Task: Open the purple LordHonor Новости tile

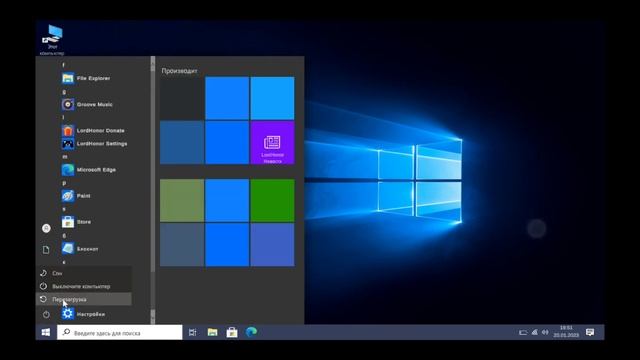Action: coord(272,142)
